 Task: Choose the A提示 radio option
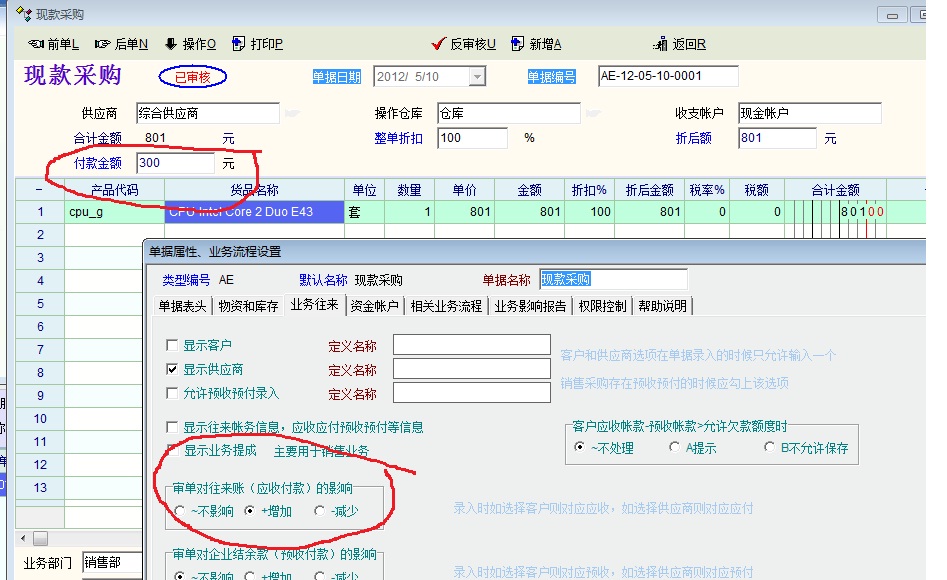[x=674, y=448]
